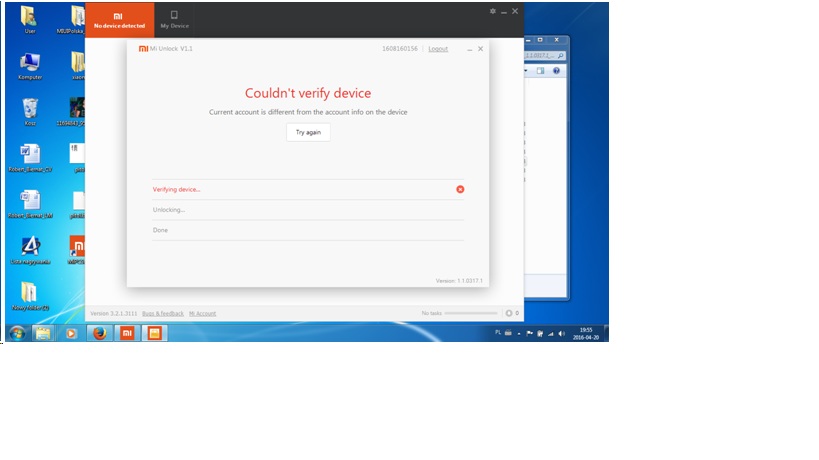Select the No device detected tab
This screenshot has width=819, height=460.
[119, 19]
